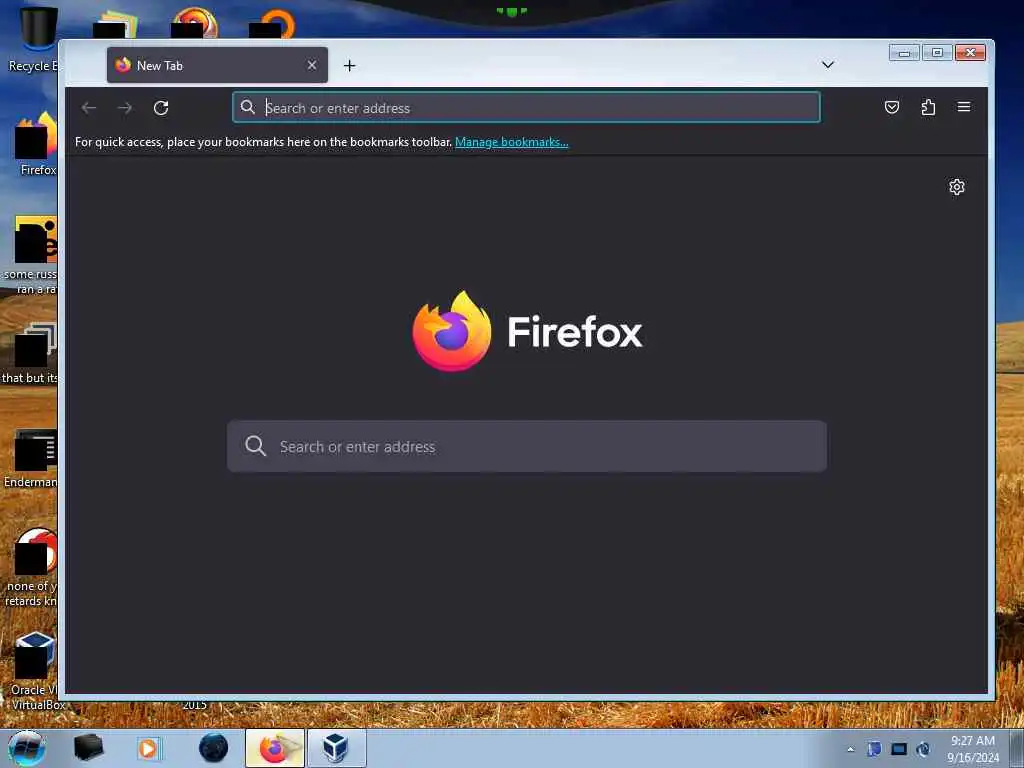1024x768 pixels.
Task: Minimize the Firefox window
Action: tap(904, 52)
